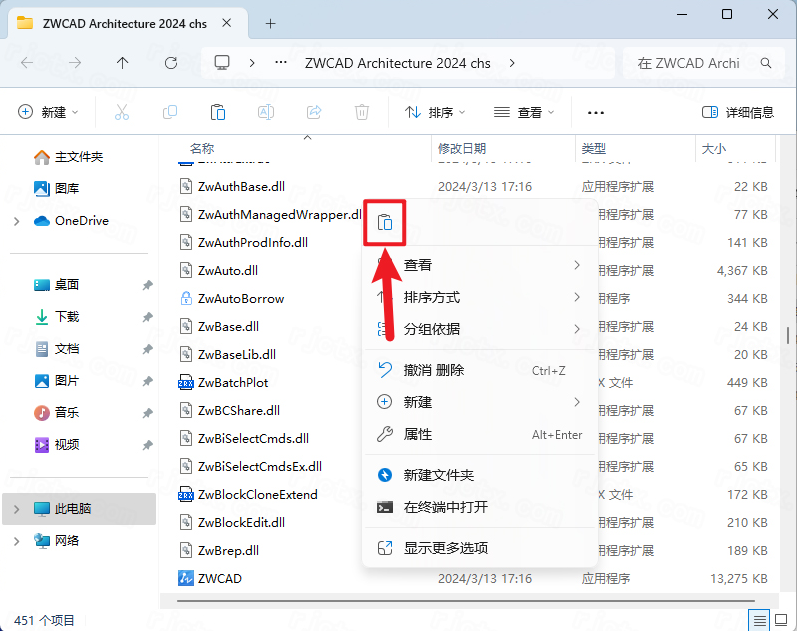Select 属性 from the context menu
This screenshot has height=631, width=797.
[418, 434]
